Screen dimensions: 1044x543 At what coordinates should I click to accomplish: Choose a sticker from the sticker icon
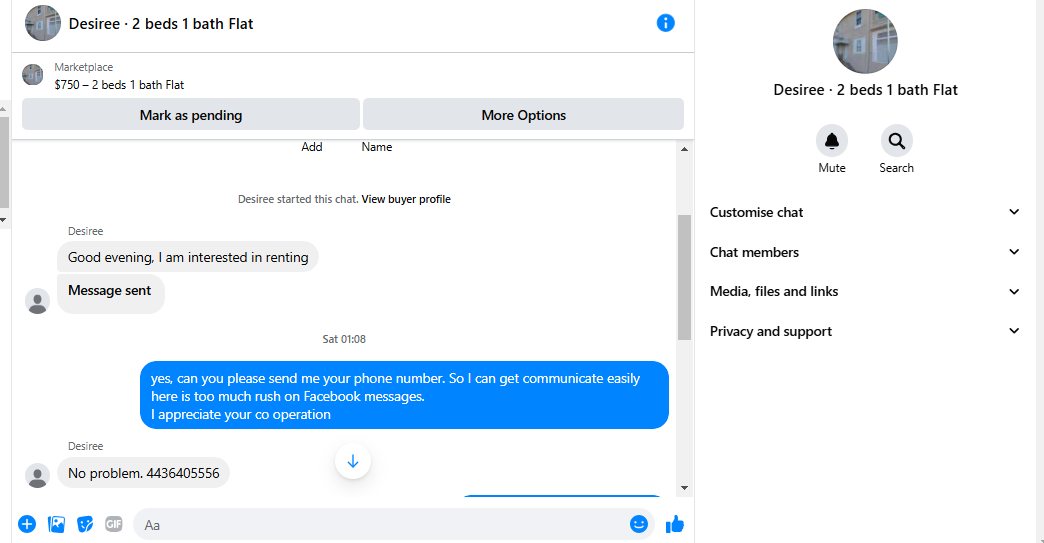tap(85, 524)
